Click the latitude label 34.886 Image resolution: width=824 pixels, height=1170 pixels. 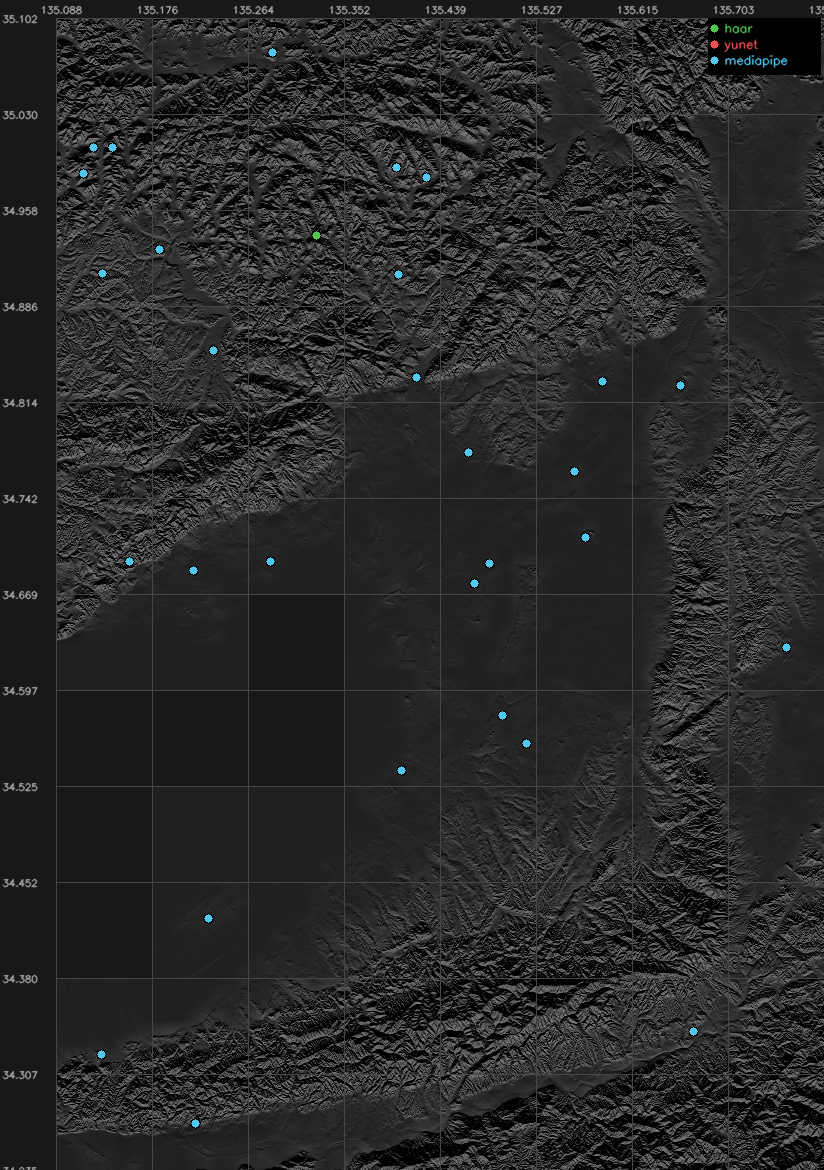20,307
